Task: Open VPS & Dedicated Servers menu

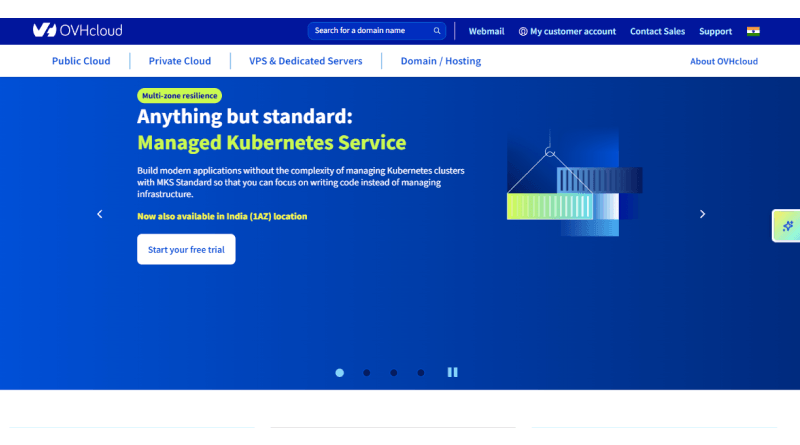Action: tap(306, 61)
